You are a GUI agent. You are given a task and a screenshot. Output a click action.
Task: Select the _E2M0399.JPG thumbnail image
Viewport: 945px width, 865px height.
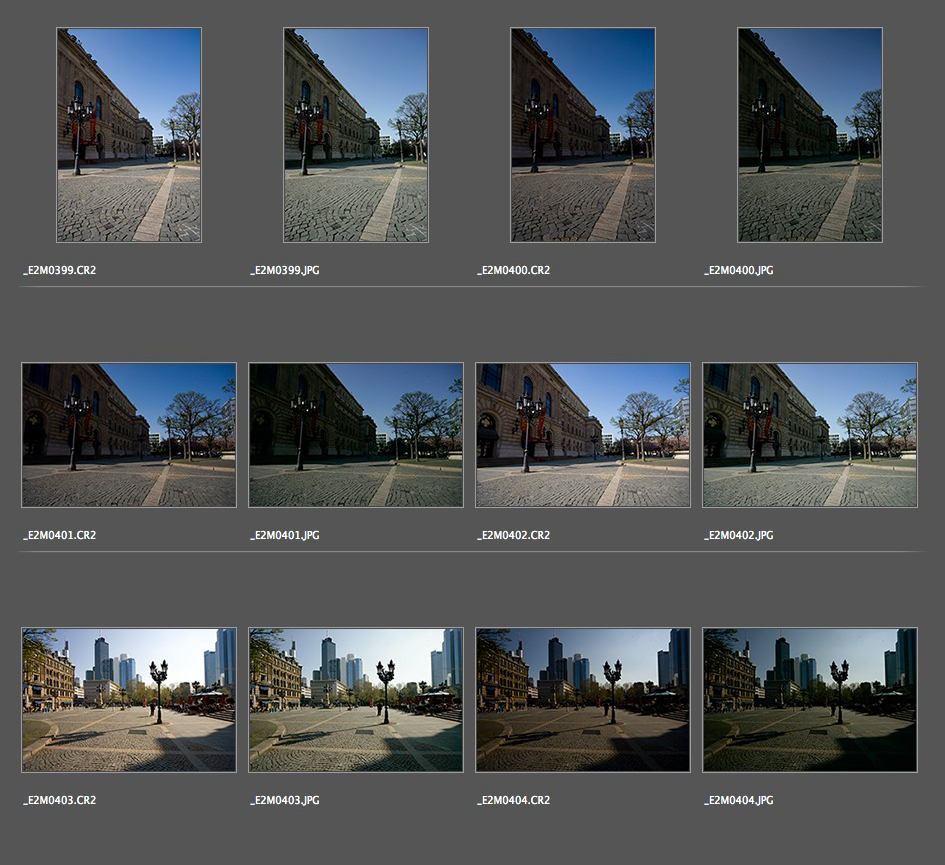coord(356,135)
